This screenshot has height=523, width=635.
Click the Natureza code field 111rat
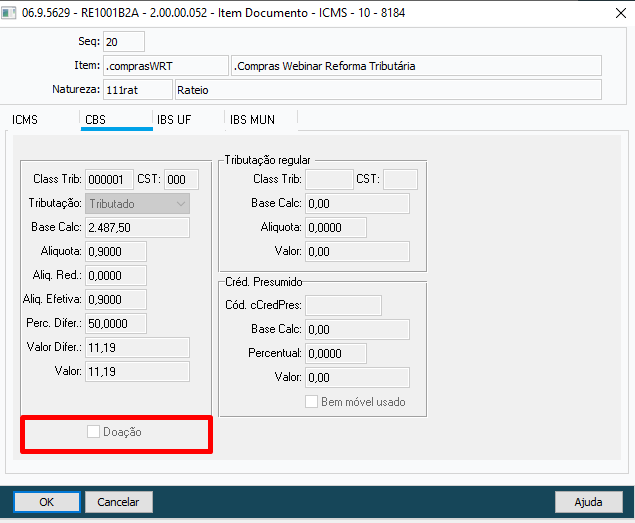pyautogui.click(x=138, y=90)
